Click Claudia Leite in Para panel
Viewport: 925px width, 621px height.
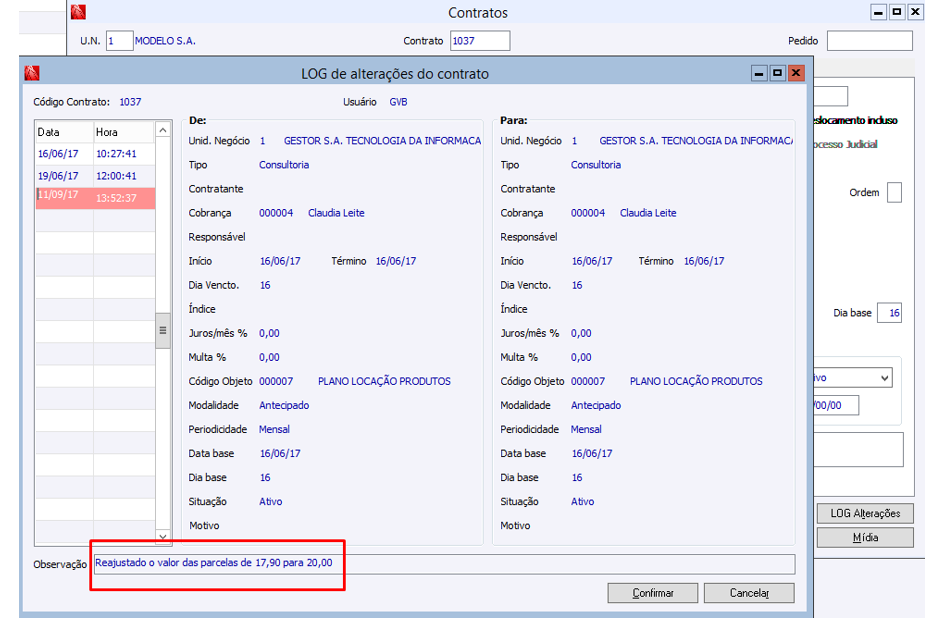coord(648,213)
